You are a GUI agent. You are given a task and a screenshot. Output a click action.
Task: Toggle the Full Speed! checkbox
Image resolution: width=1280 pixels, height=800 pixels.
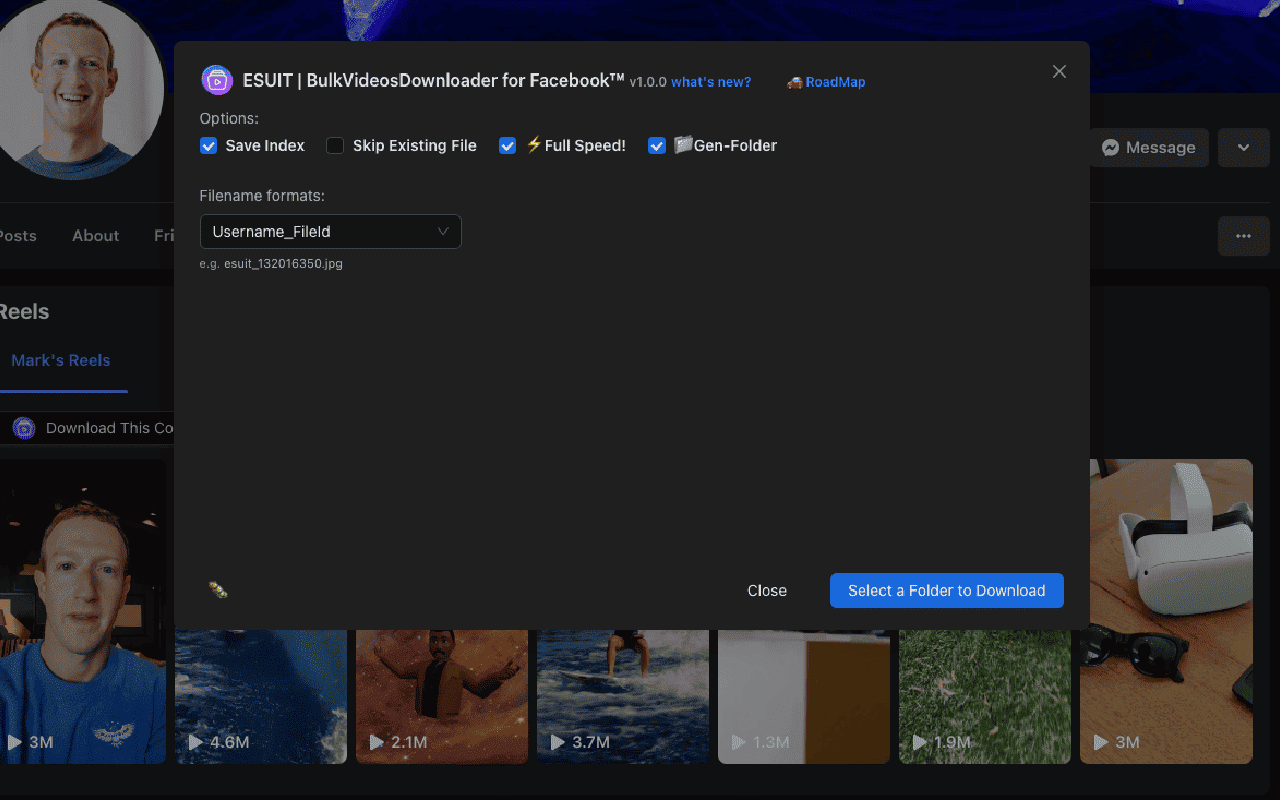pos(507,146)
